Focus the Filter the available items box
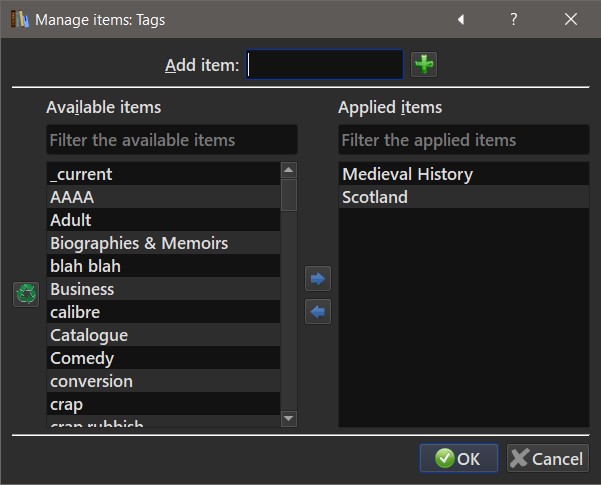 point(171,140)
